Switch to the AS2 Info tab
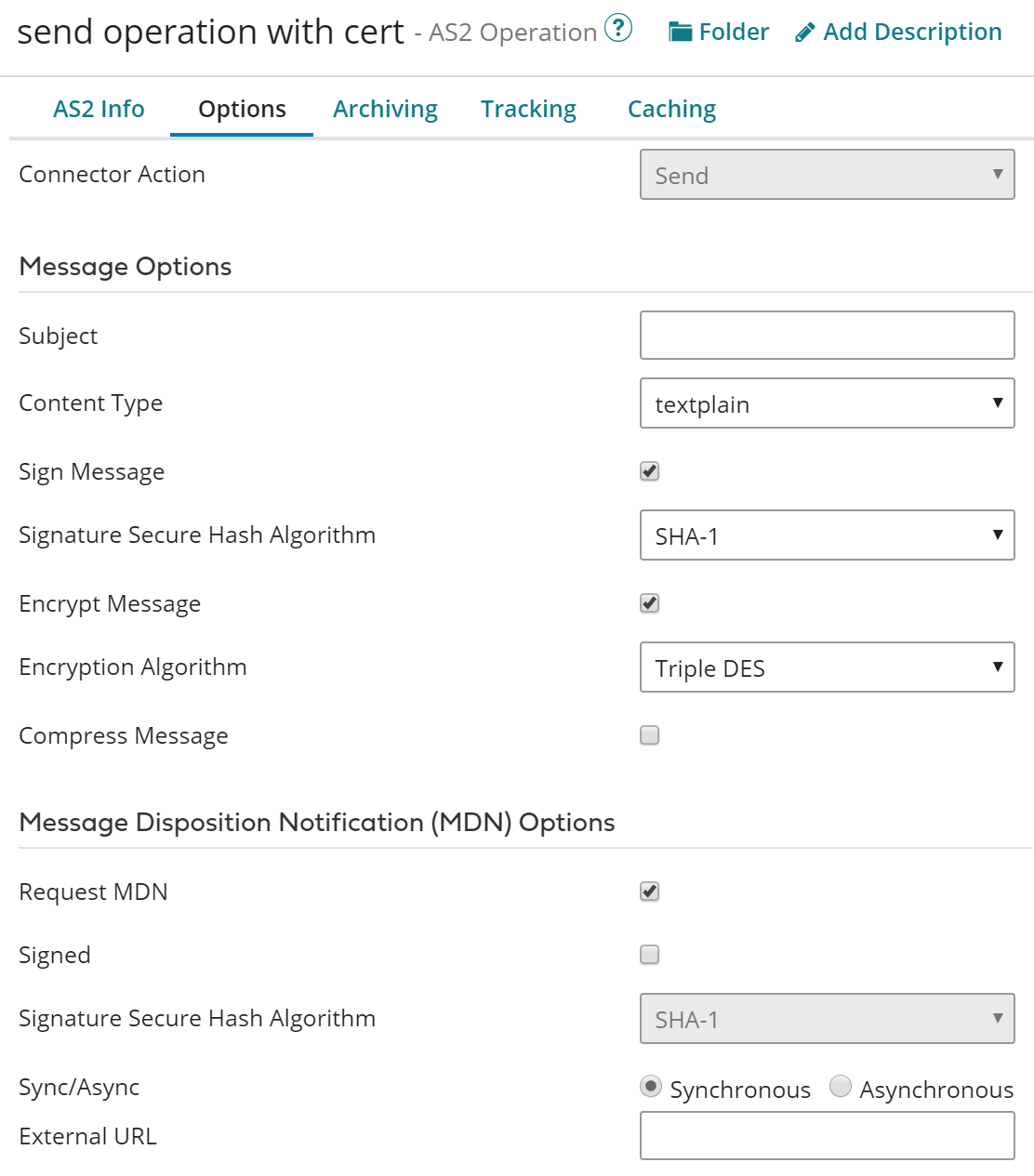 pos(99,109)
